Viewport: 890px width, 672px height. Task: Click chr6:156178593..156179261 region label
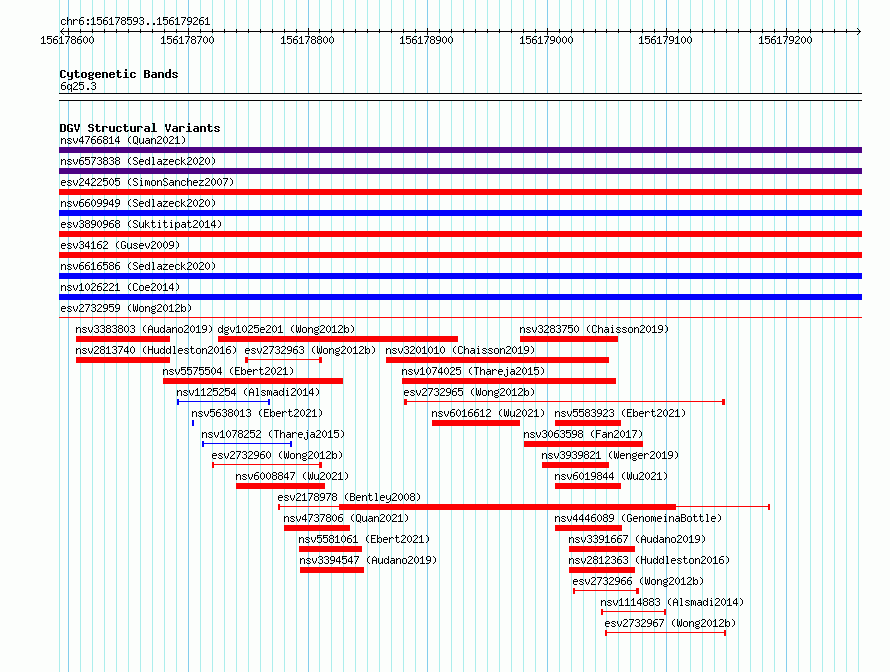(x=135, y=22)
